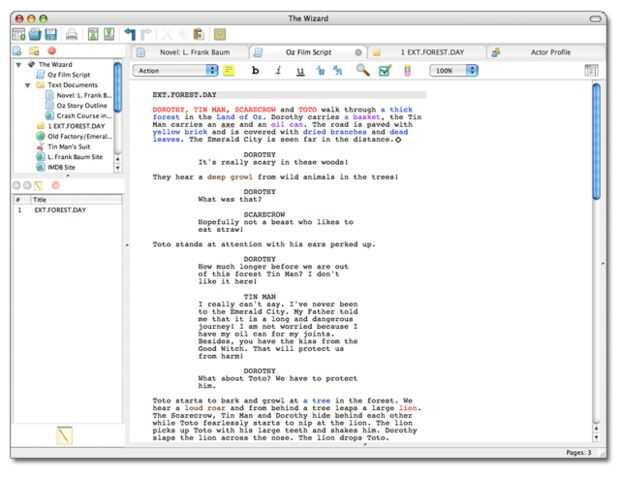This screenshot has height=481, width=620.
Task: Click the script editor vertical scrollbar thumb
Action: tap(596, 141)
